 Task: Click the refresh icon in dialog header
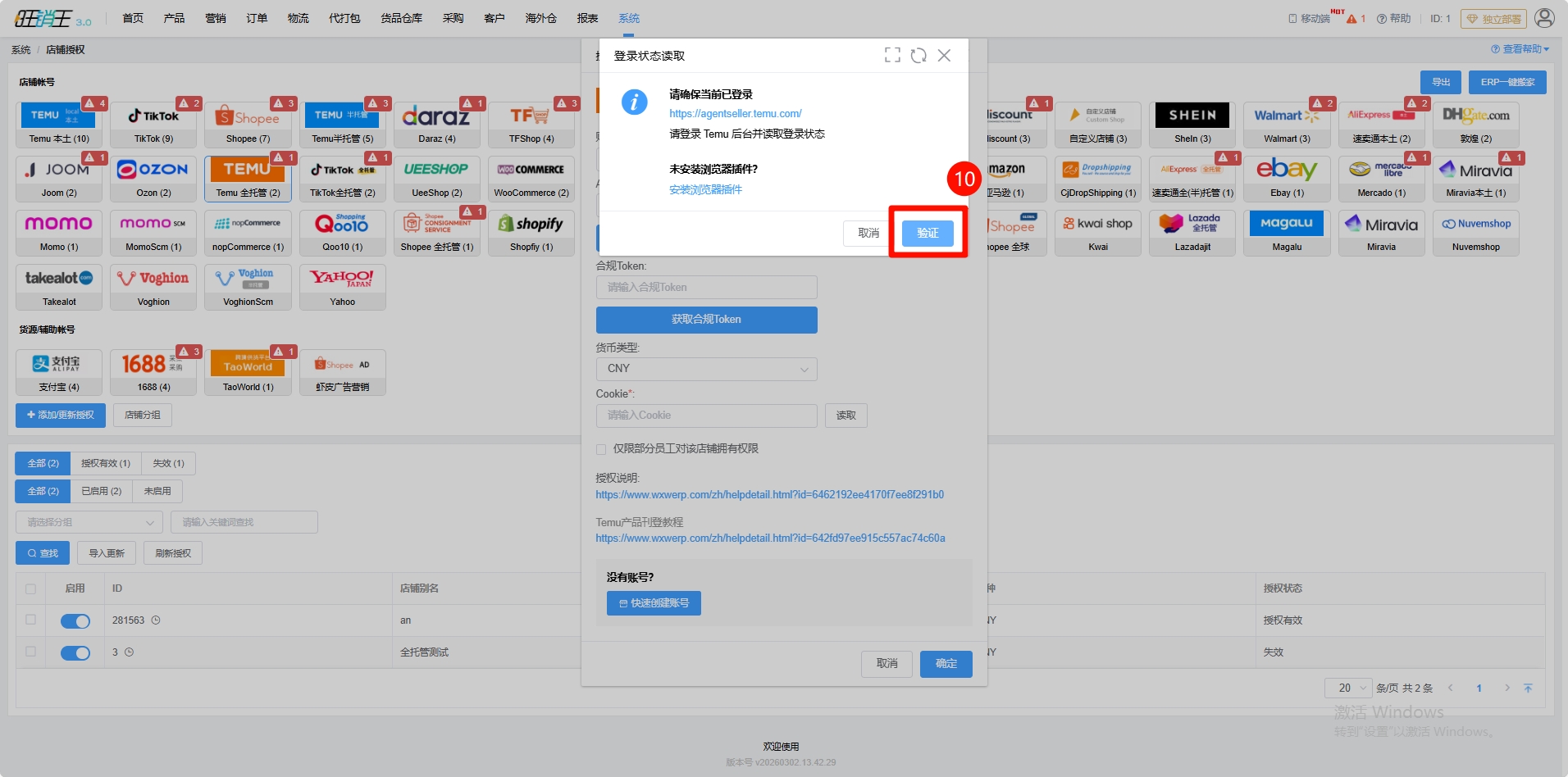point(918,55)
